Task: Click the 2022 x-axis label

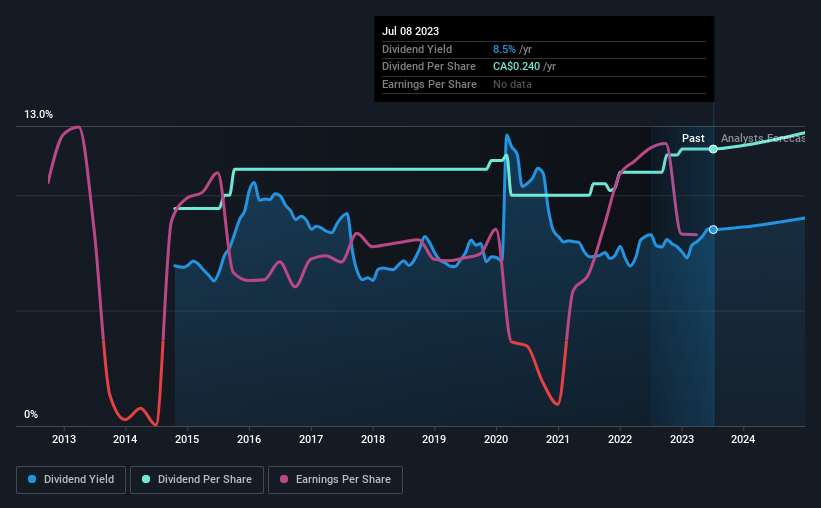Action: (620, 439)
